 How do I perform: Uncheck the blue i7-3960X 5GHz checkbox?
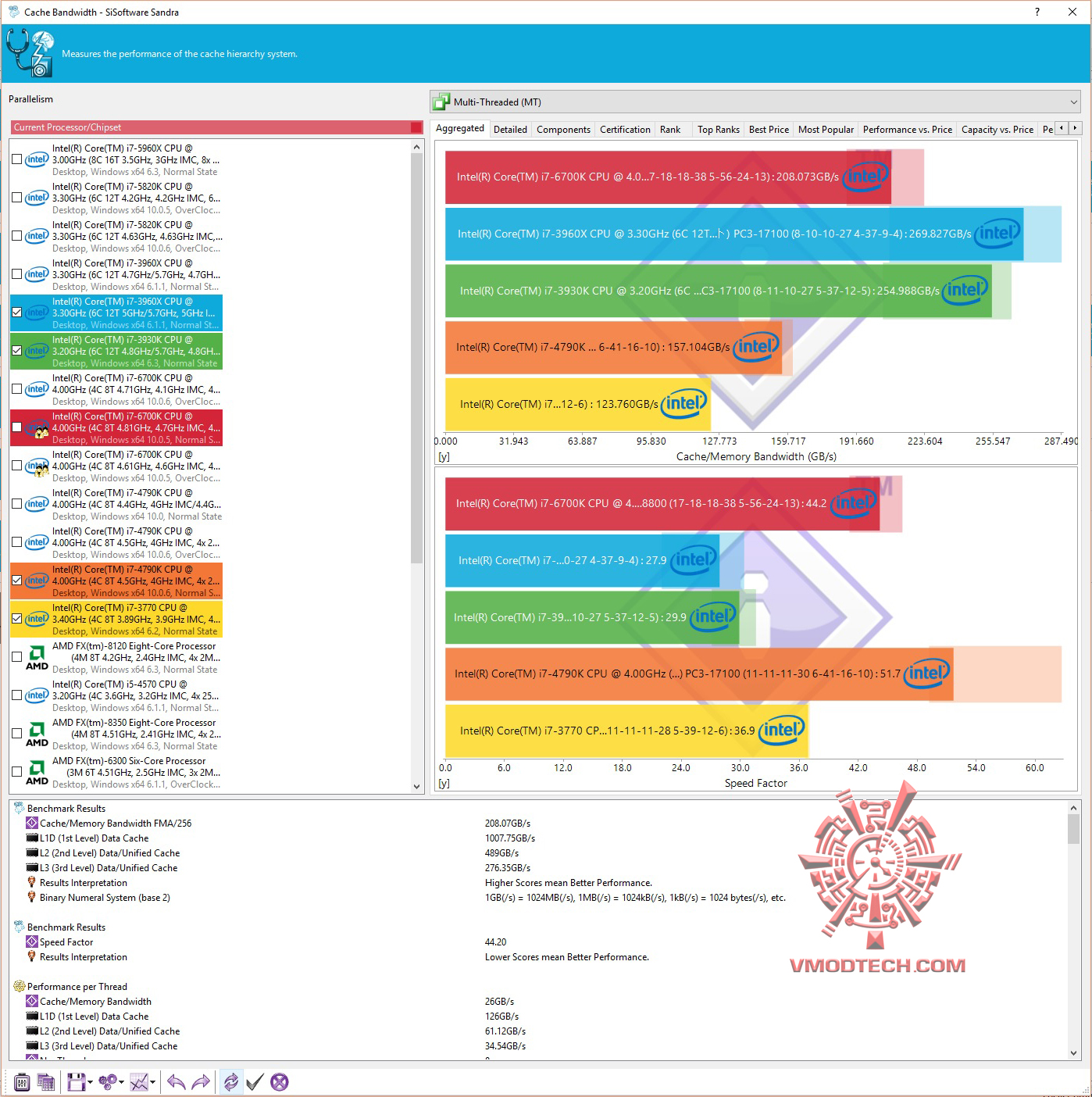click(x=17, y=313)
